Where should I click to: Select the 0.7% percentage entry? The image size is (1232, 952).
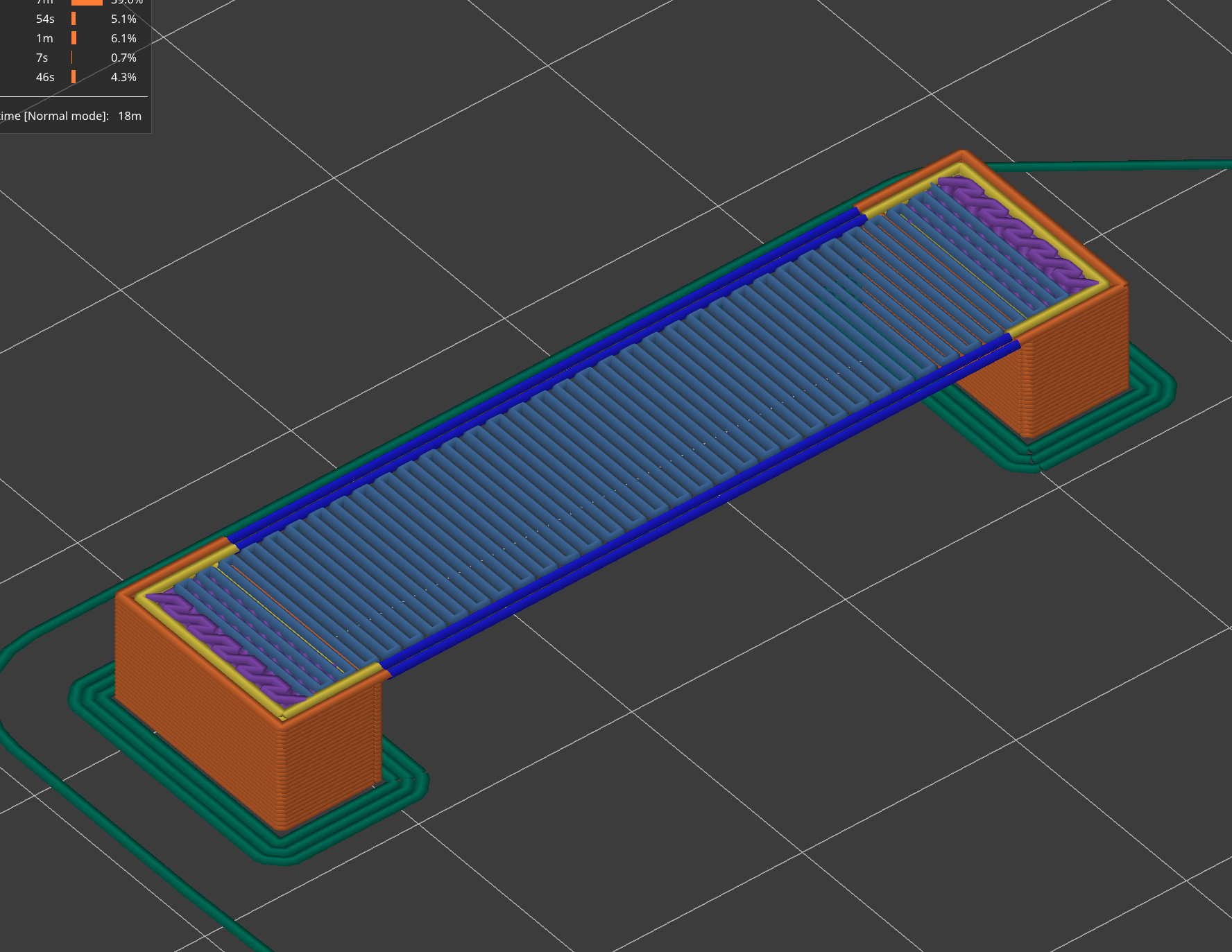[x=123, y=58]
